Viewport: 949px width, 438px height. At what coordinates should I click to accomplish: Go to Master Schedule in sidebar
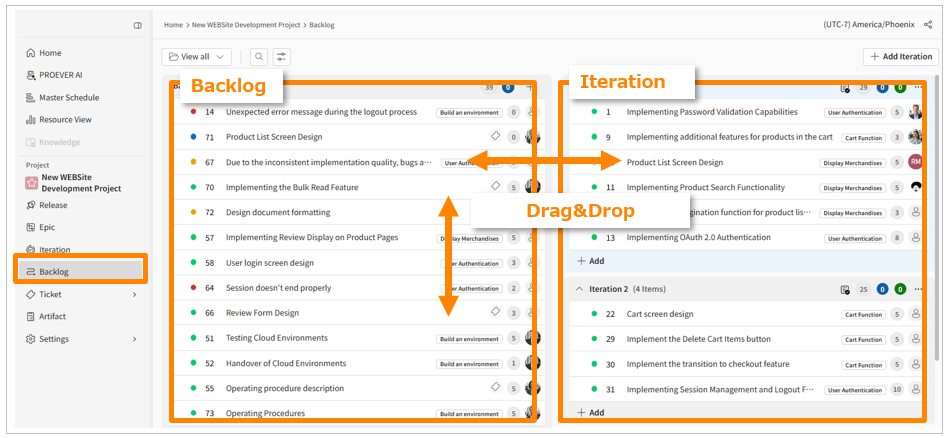[x=68, y=97]
